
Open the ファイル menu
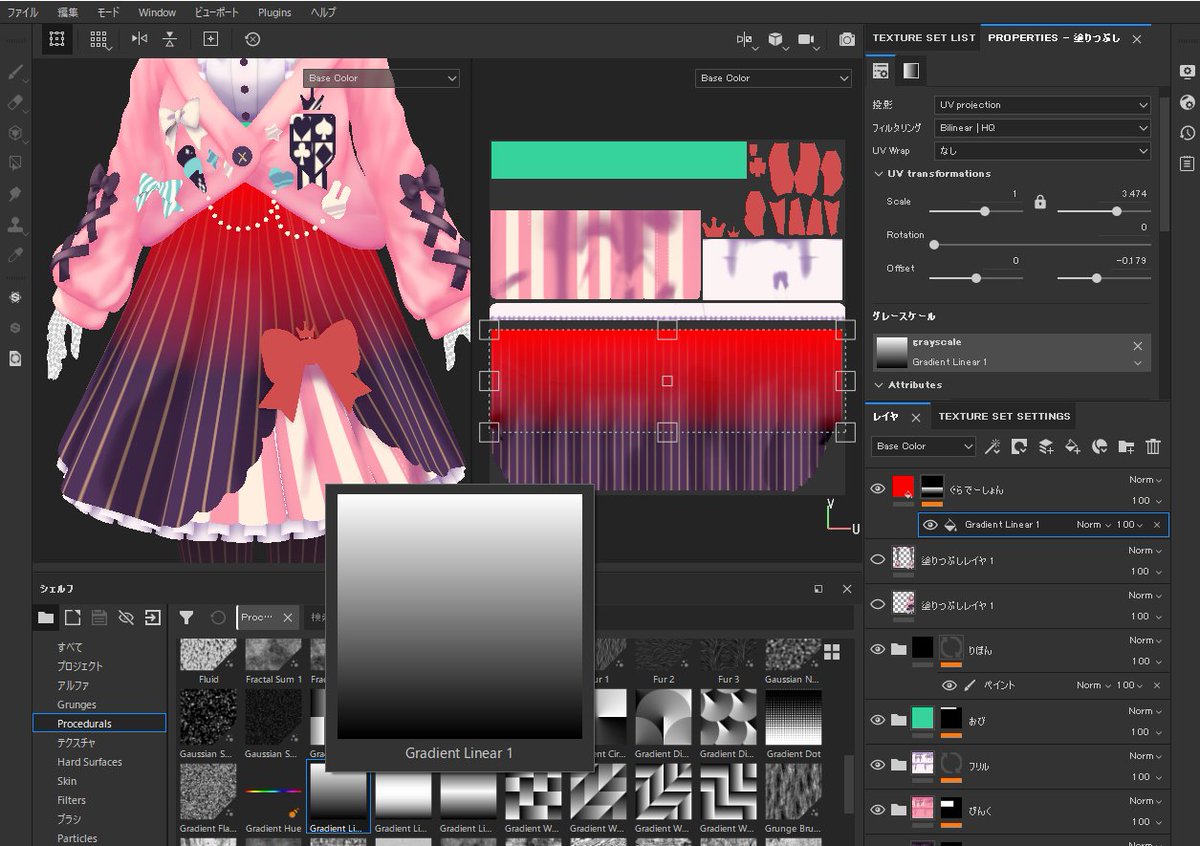[23, 12]
